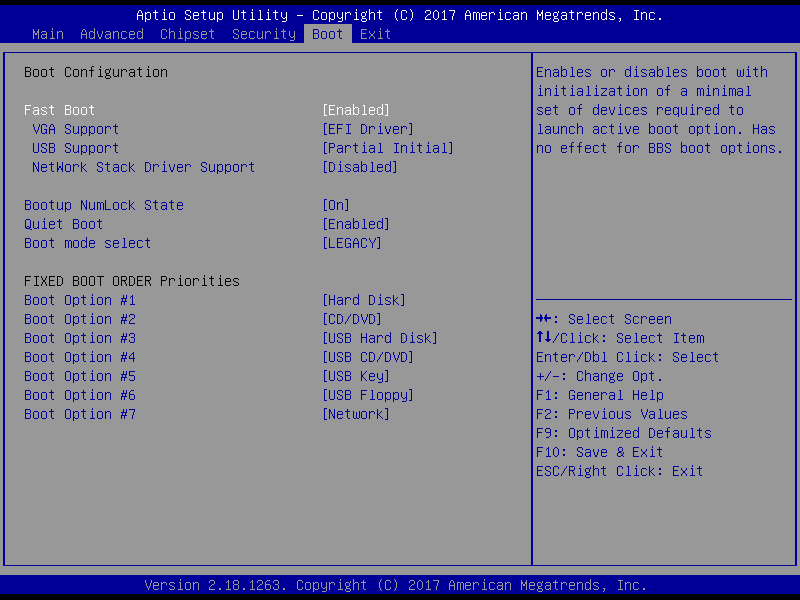Toggle Quiet Boot [Enabled] setting

[355, 224]
